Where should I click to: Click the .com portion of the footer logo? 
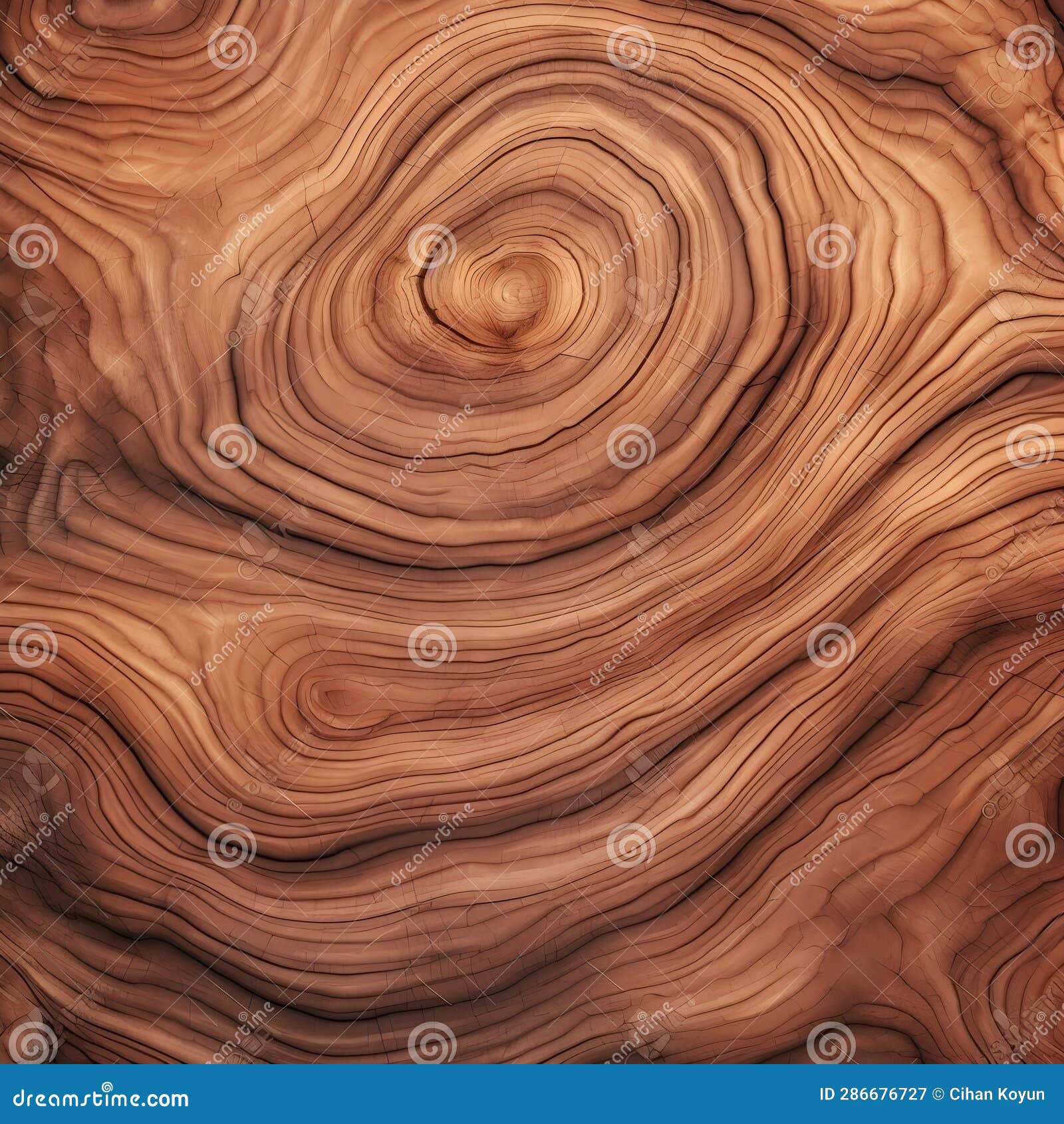coord(163,1098)
